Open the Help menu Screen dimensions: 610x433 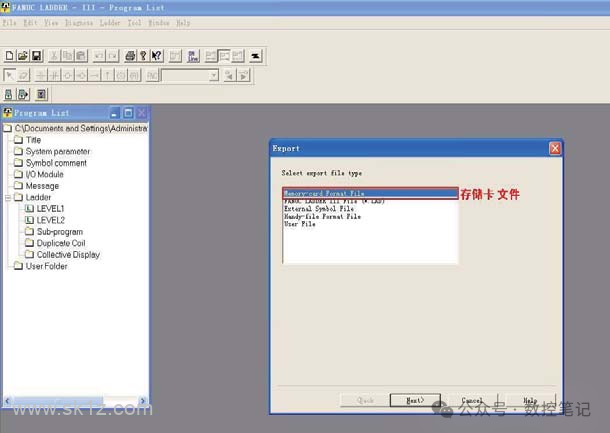tap(183, 23)
